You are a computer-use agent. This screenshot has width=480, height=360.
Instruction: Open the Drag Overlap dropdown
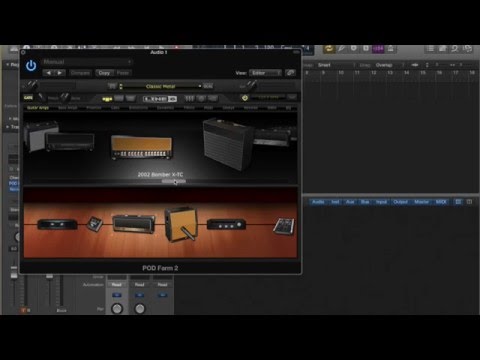pyautogui.click(x=389, y=65)
